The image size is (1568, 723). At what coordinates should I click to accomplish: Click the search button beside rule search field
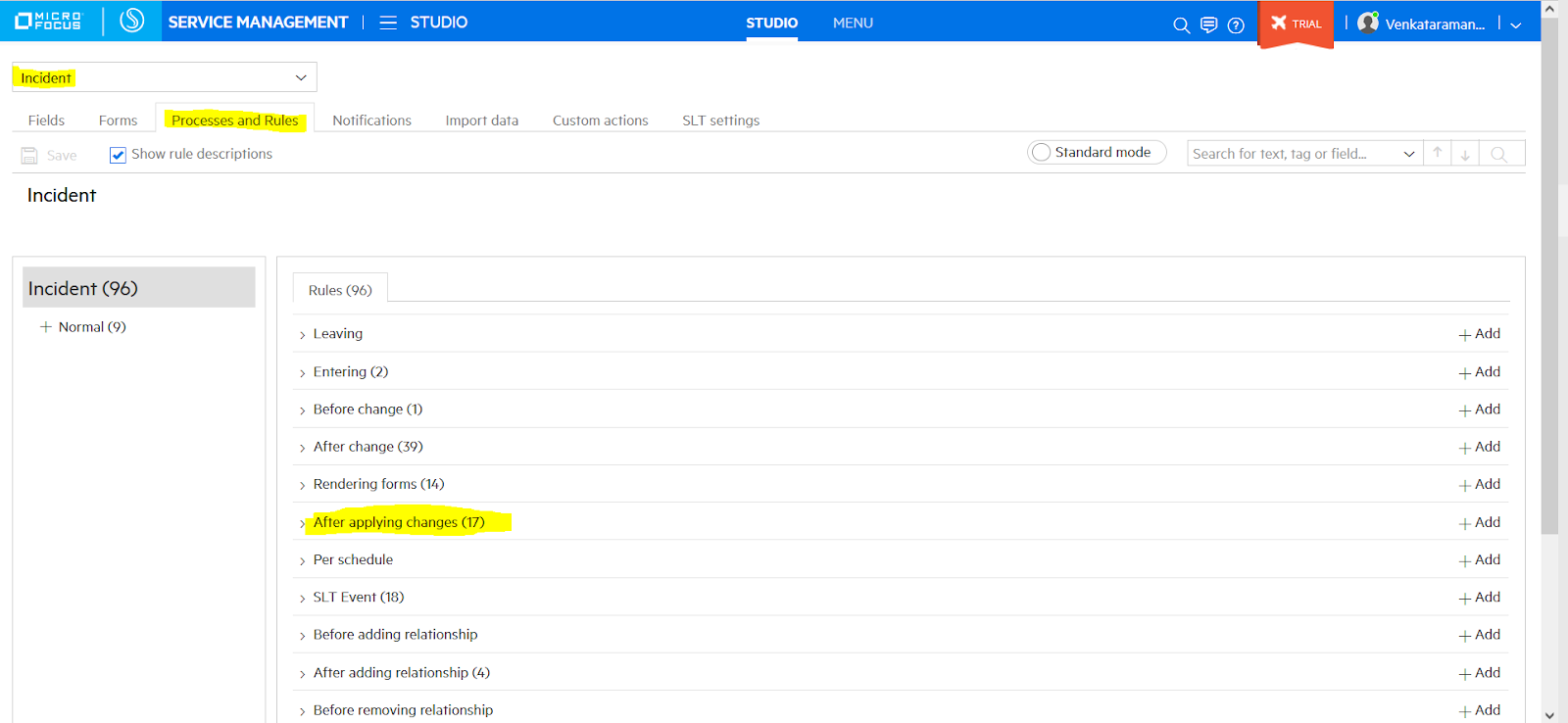coord(1498,154)
